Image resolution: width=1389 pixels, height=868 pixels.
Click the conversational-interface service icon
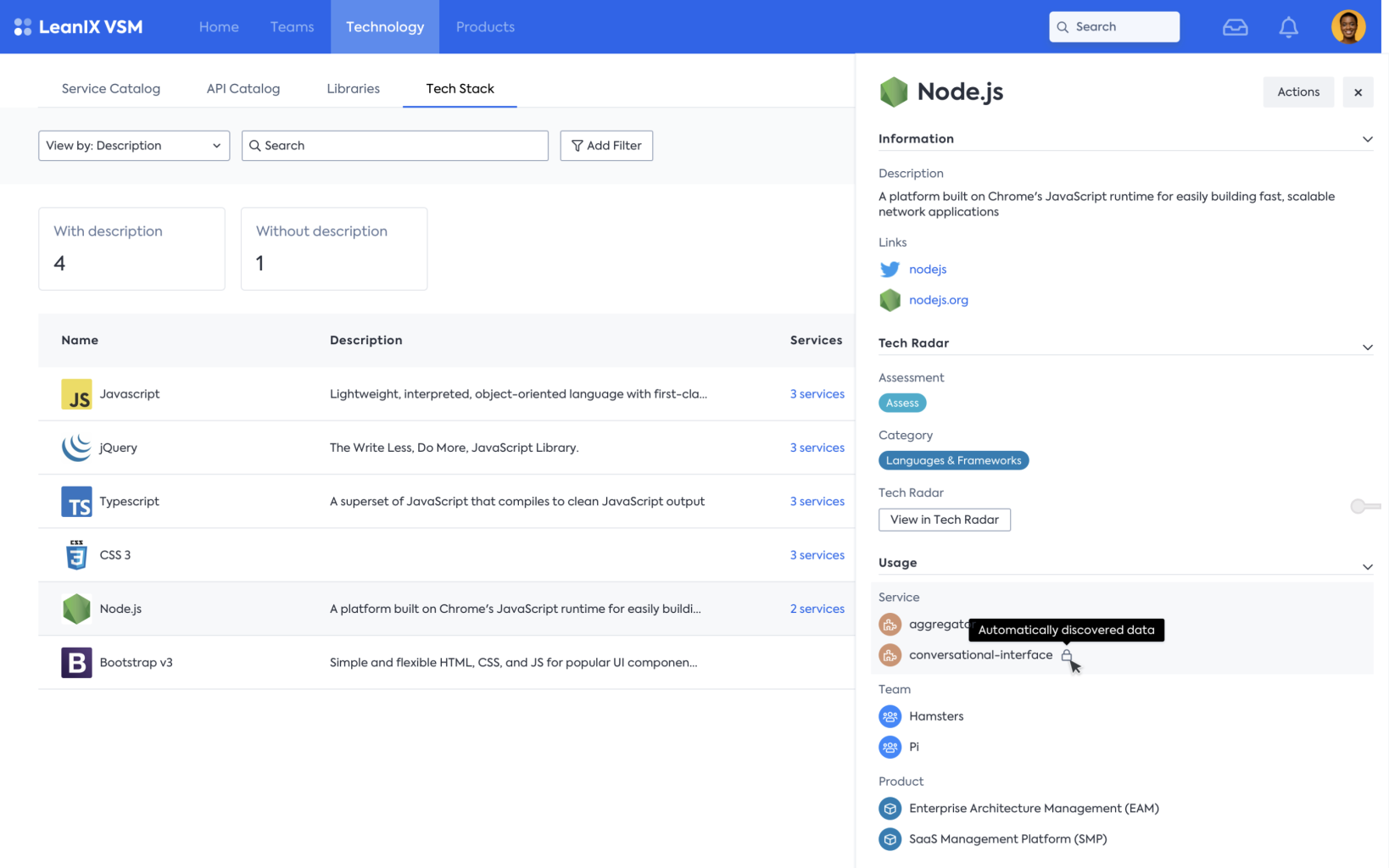pyautogui.click(x=890, y=655)
